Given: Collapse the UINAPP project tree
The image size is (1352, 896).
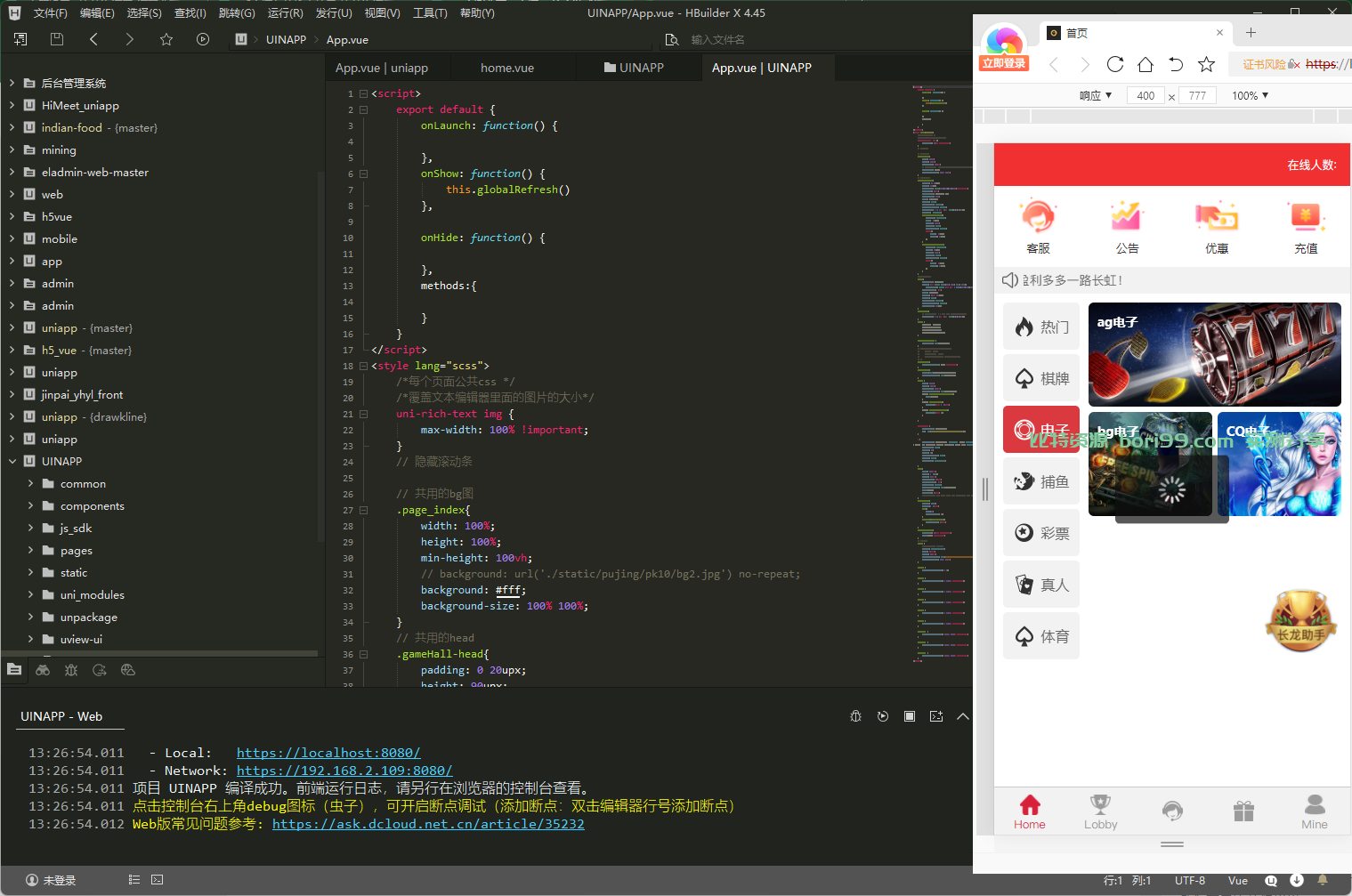Looking at the screenshot, I should click(x=12, y=461).
